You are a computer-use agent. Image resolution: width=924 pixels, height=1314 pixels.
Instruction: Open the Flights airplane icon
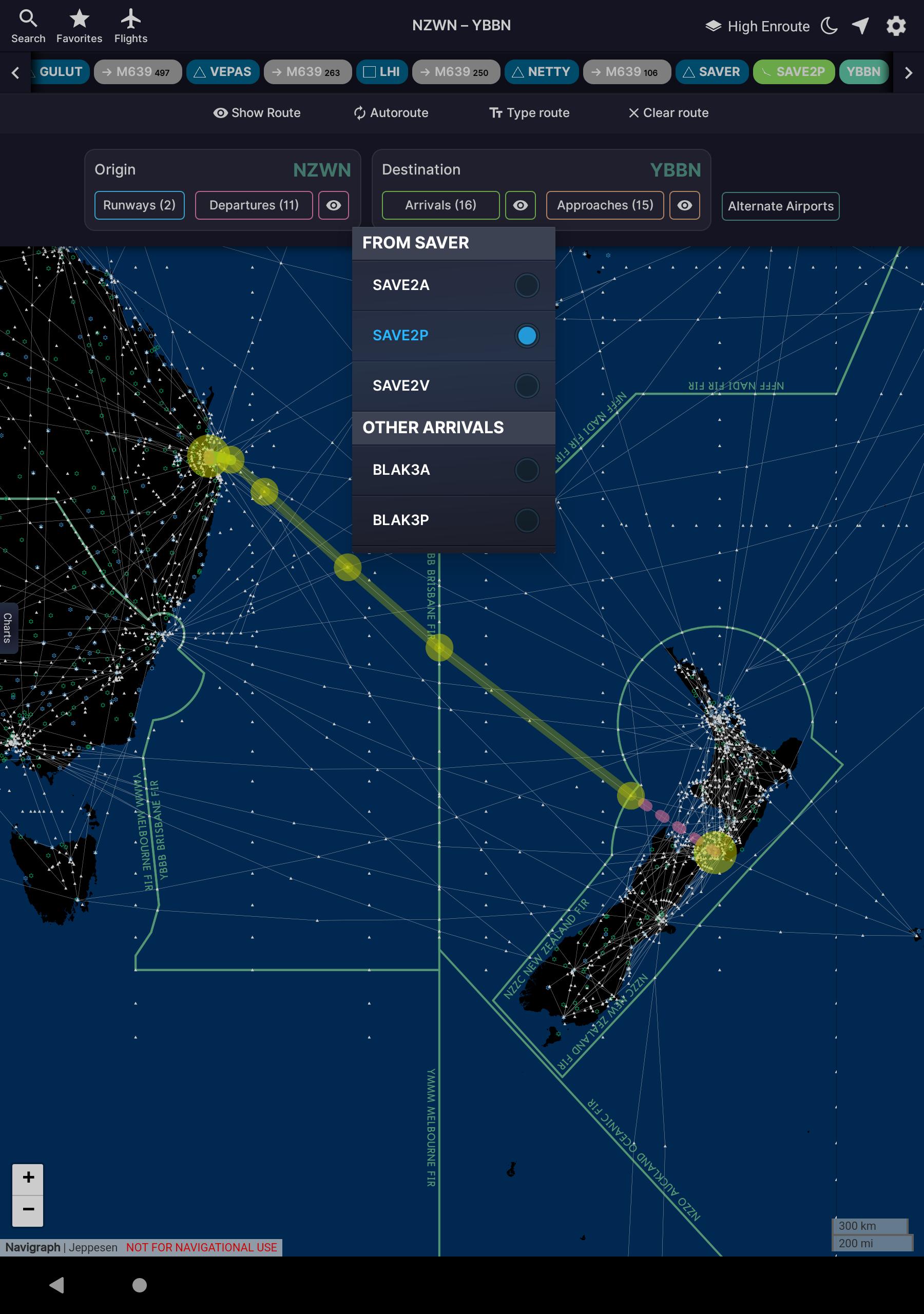130,26
